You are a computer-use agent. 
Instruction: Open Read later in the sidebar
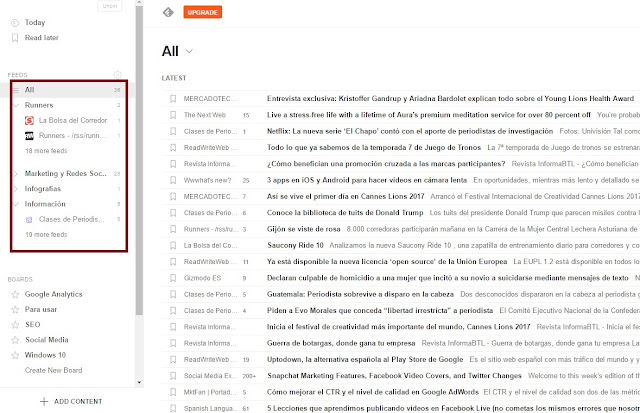42,38
